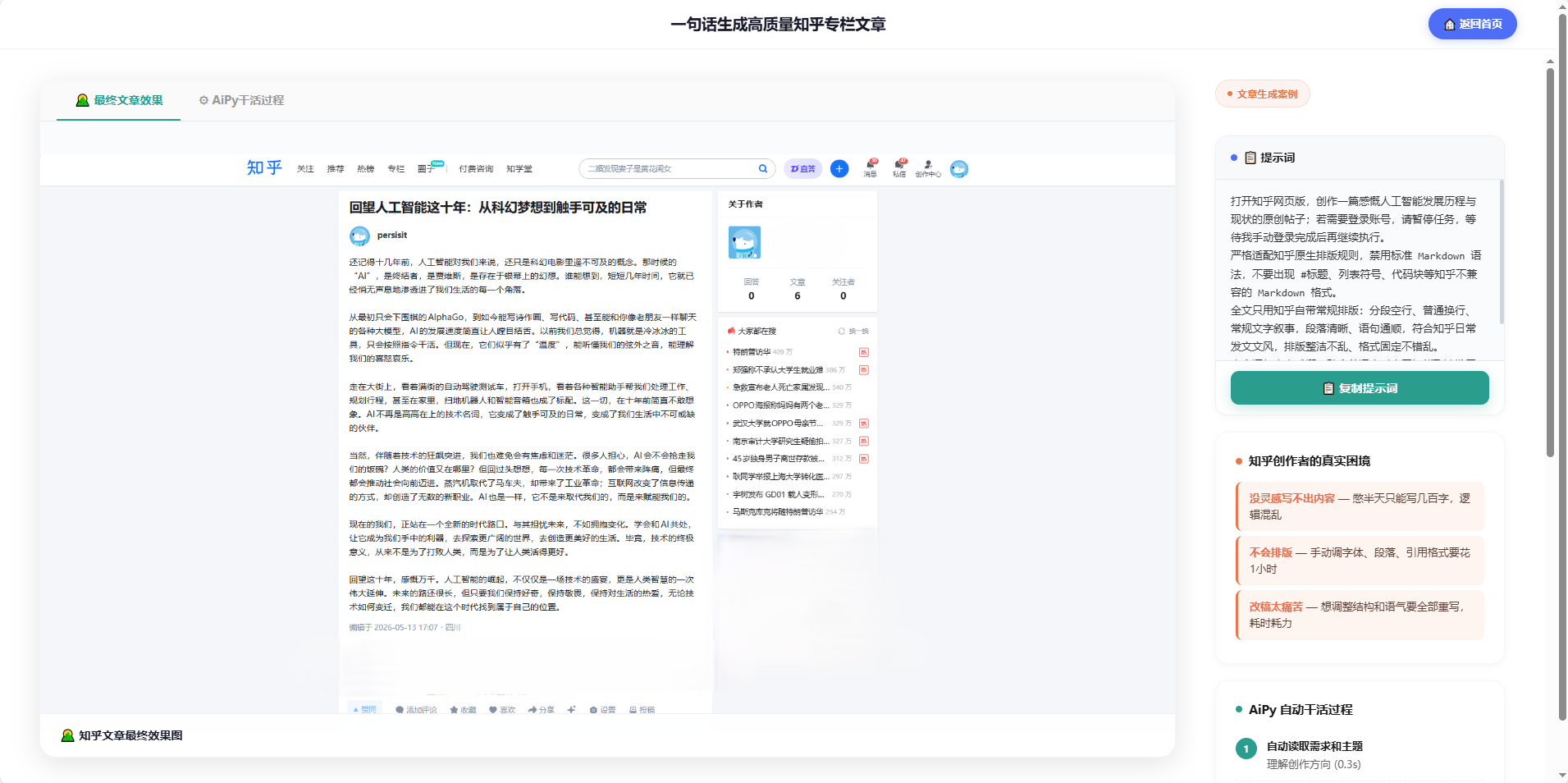Open the 武汉大学就OPPO母亲节 trending search
This screenshot has width=1568, height=783.
pos(778,424)
